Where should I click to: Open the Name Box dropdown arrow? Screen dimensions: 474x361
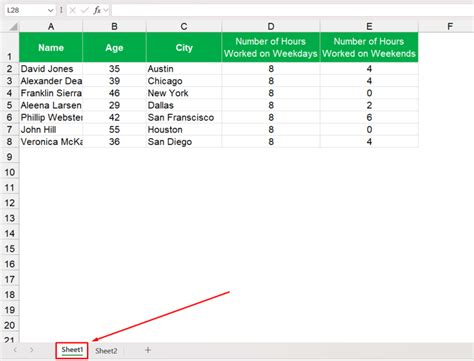tap(50, 10)
